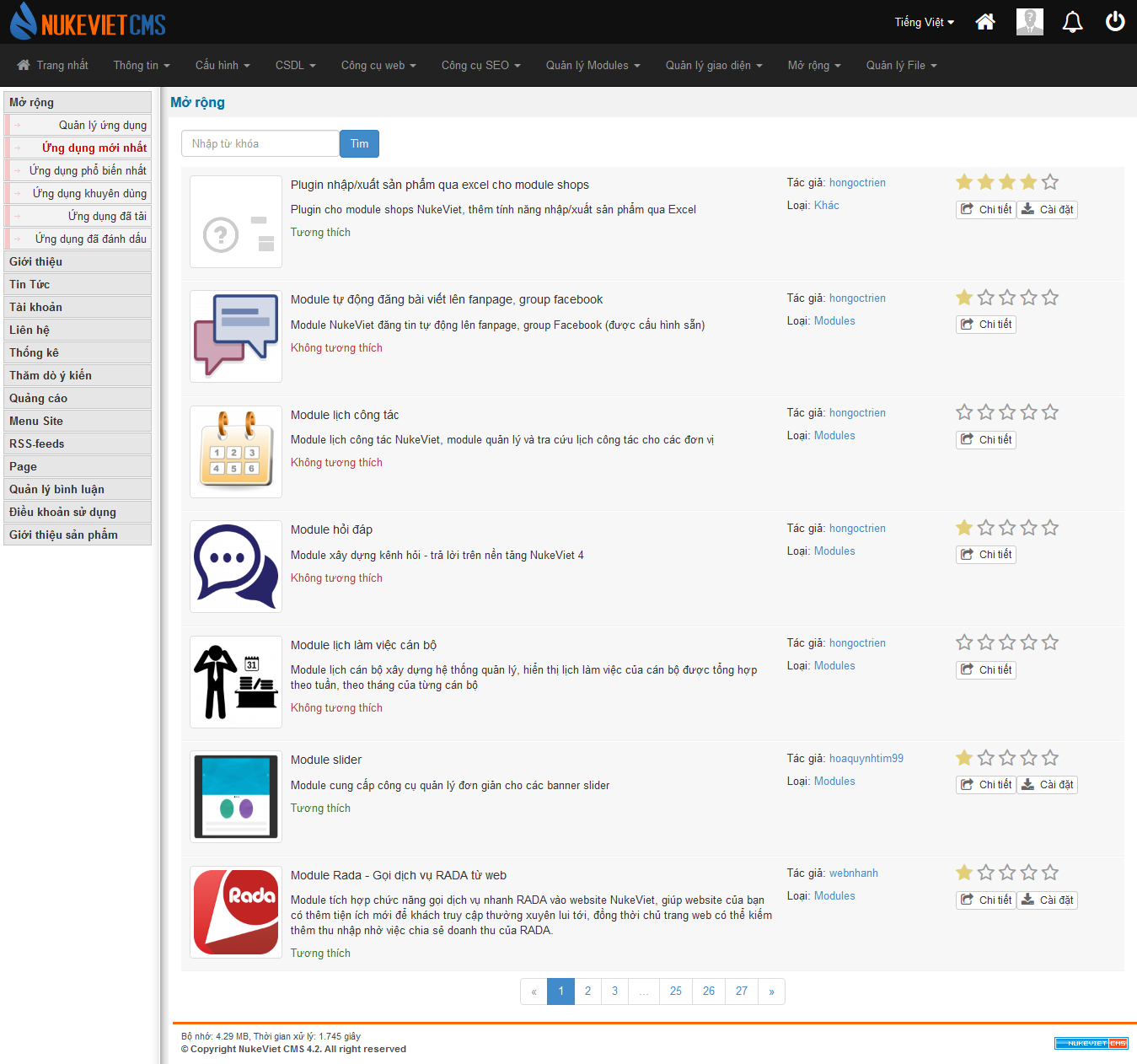Image resolution: width=1137 pixels, height=1064 pixels.
Task: Expand the Mở rộng navbar menu
Action: point(814,65)
